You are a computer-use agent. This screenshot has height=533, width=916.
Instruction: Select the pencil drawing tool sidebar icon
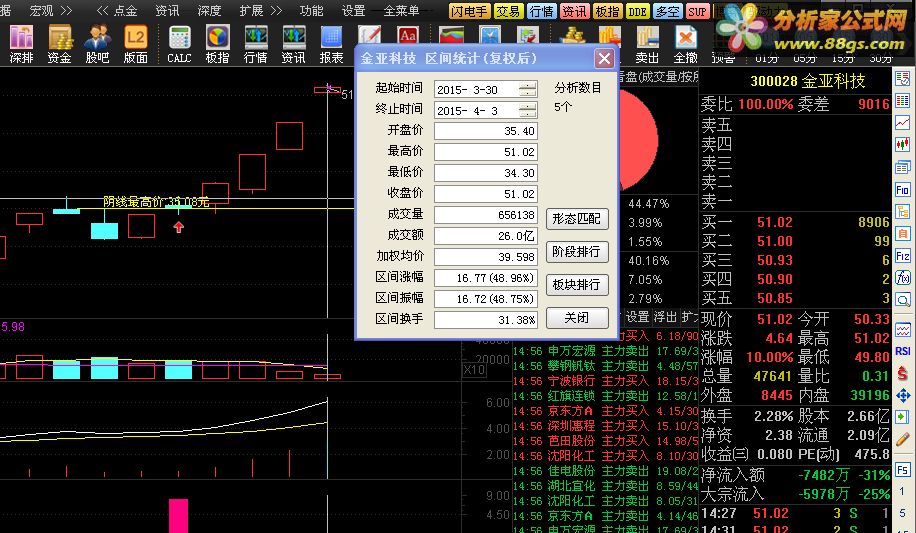tap(903, 438)
